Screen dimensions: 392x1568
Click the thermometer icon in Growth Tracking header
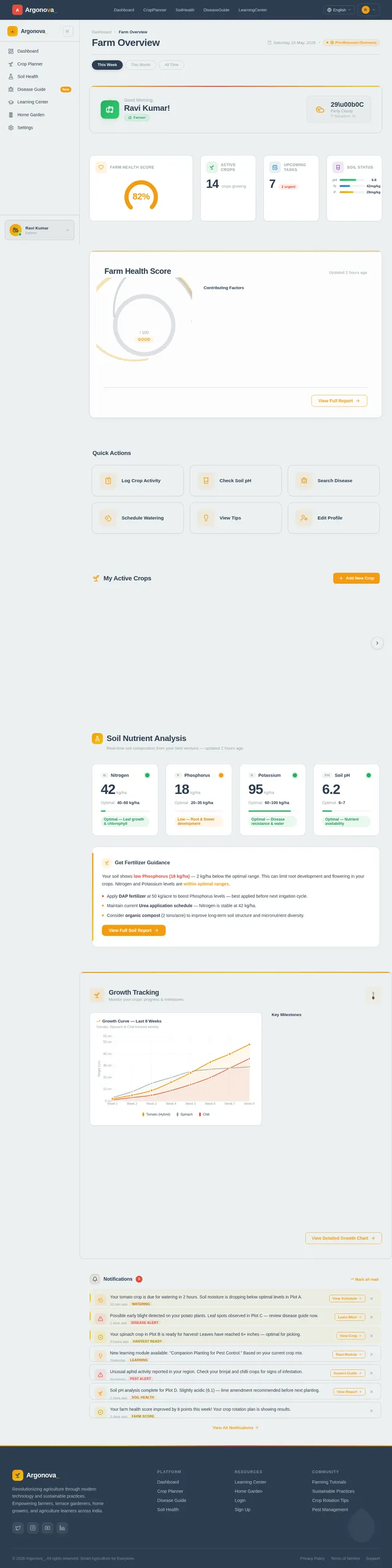373,995
